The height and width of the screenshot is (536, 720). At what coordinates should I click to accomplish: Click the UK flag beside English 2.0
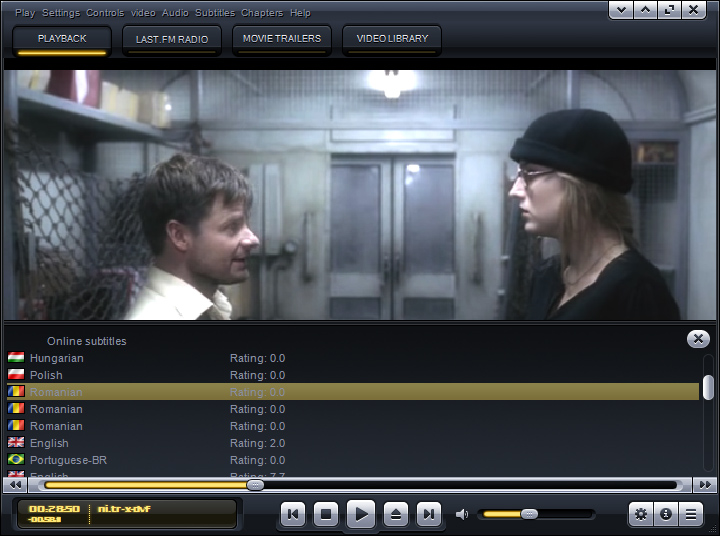(16, 442)
